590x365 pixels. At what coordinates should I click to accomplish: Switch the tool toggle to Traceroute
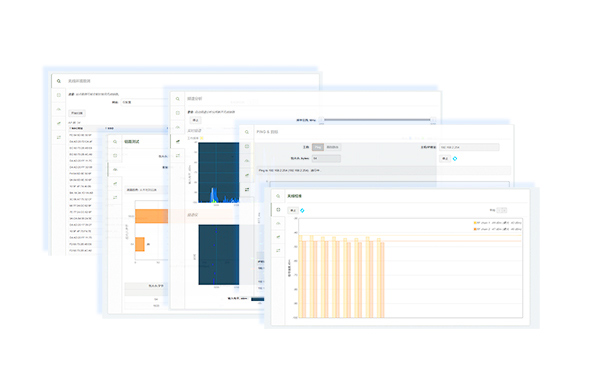332,147
